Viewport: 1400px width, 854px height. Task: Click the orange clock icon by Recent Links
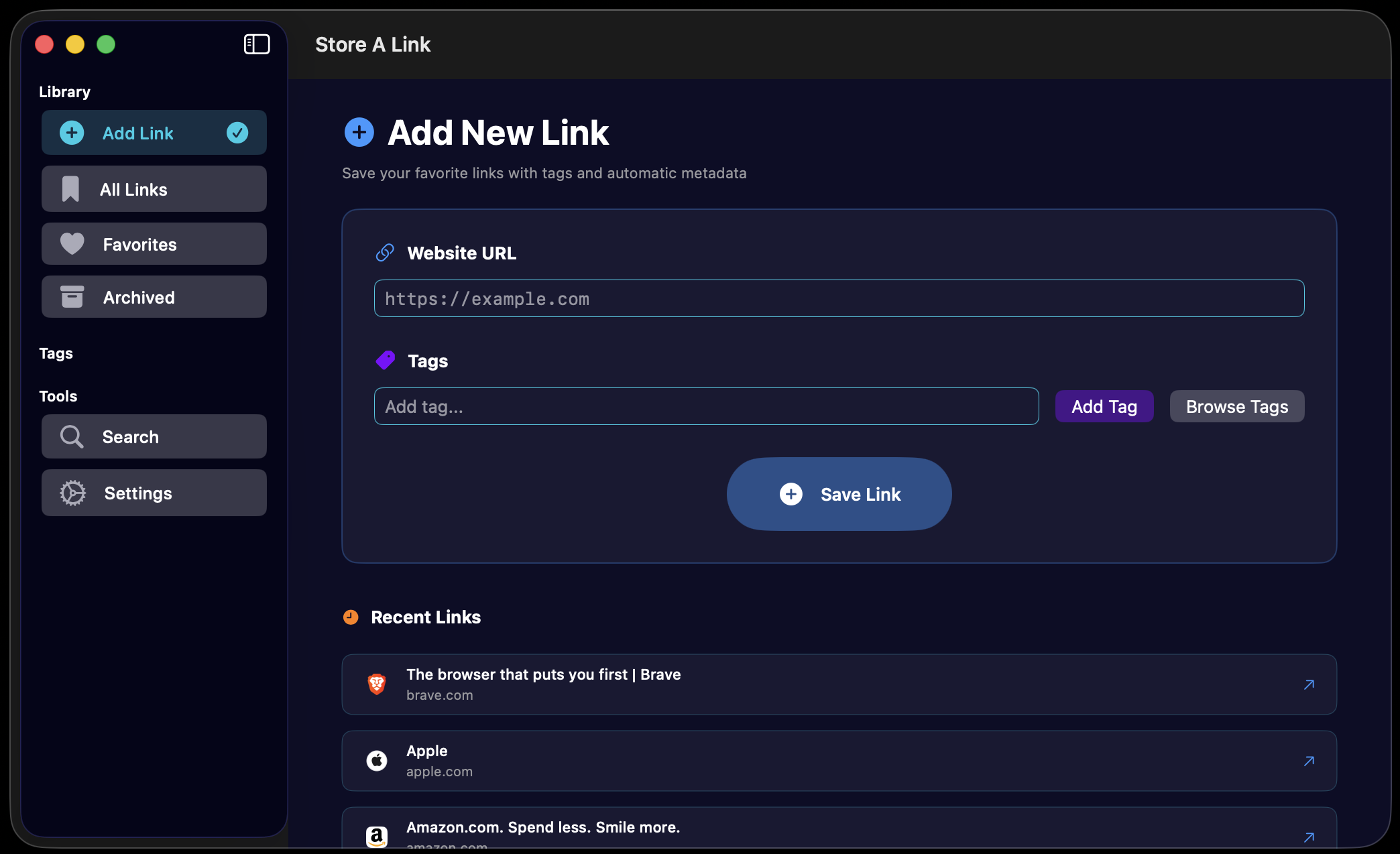click(351, 617)
